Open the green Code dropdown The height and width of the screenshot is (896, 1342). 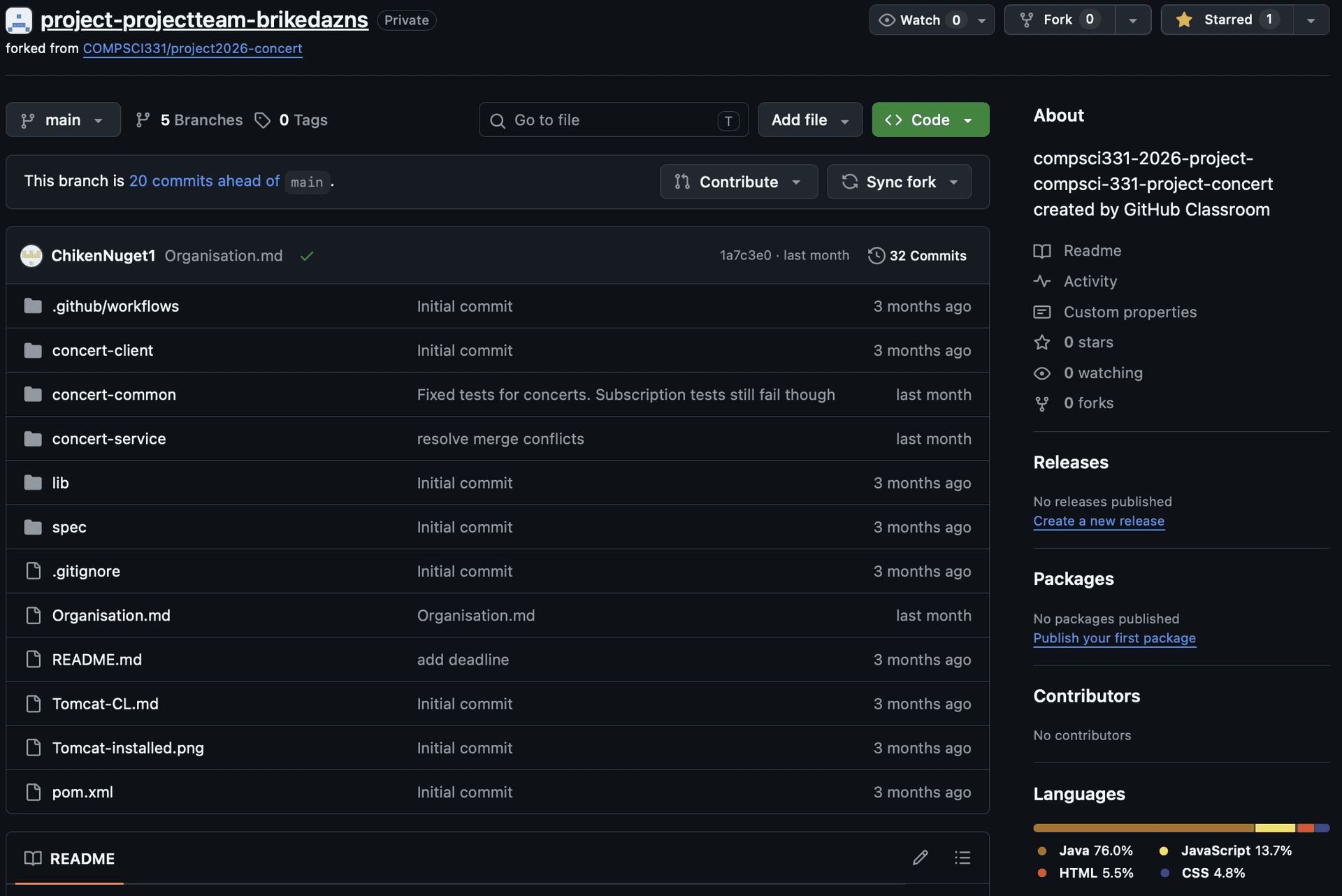[x=930, y=120]
